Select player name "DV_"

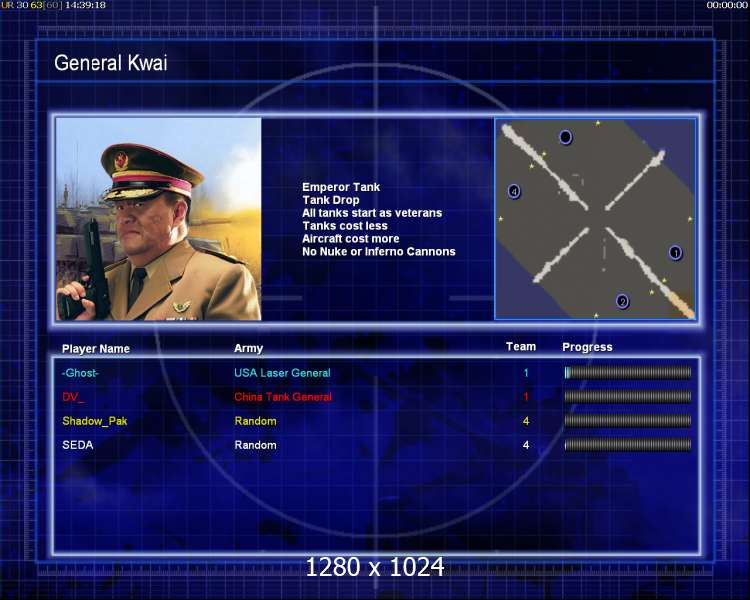tap(73, 397)
